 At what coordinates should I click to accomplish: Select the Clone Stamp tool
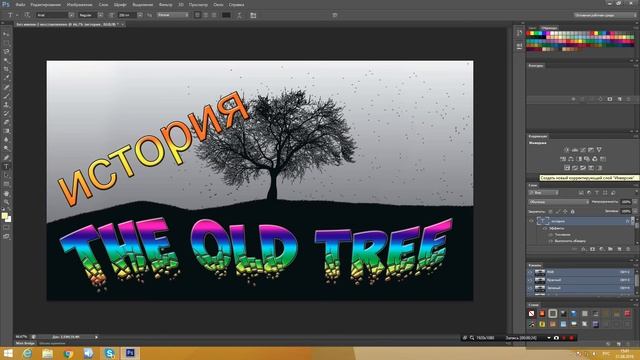[x=6, y=105]
